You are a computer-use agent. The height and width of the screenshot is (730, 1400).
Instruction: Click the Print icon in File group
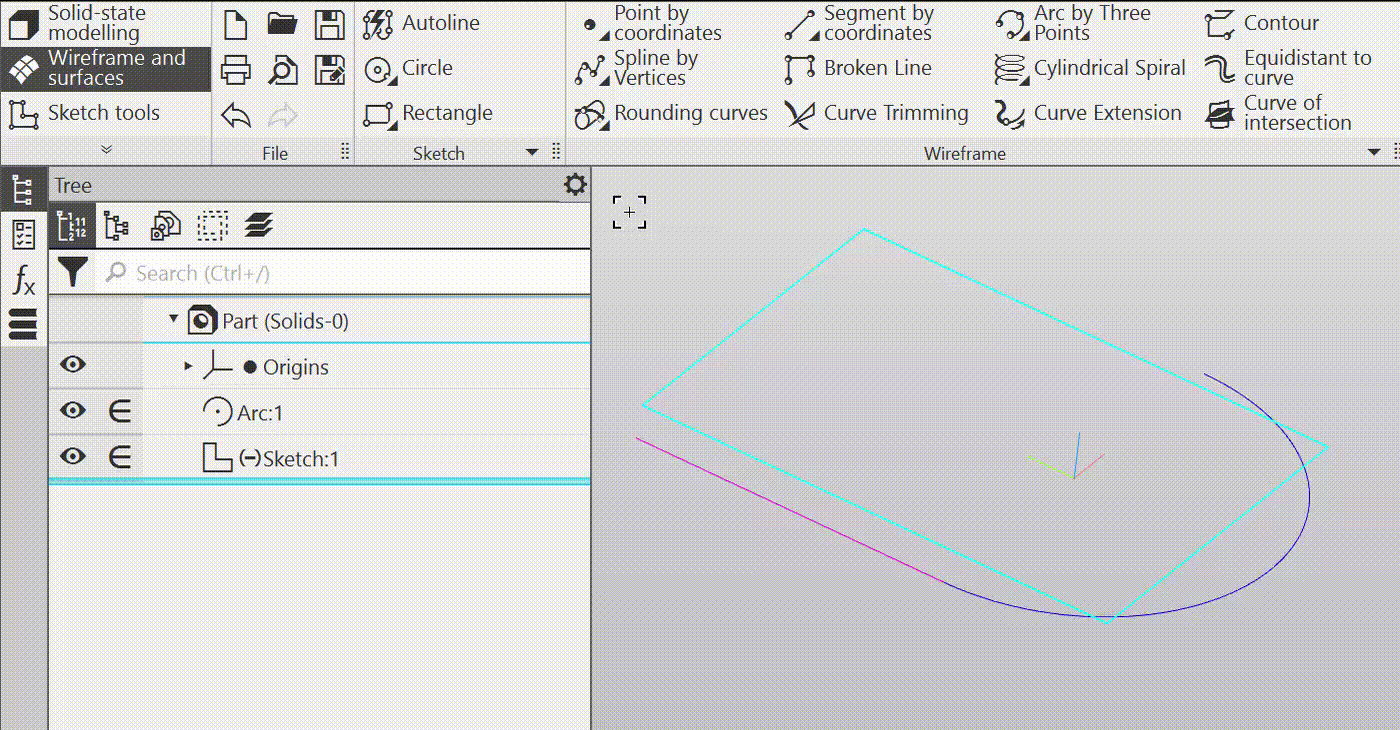[x=236, y=69]
